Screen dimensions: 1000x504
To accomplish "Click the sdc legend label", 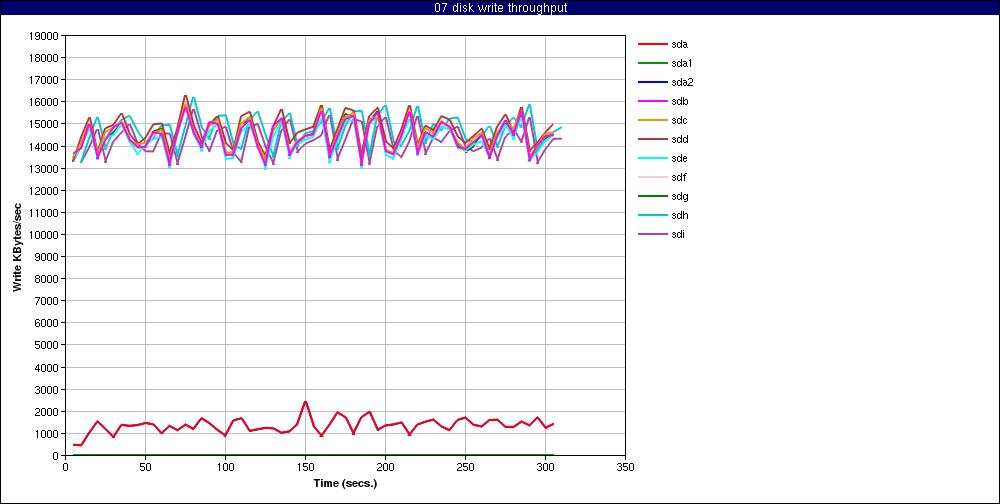I will tap(679, 121).
